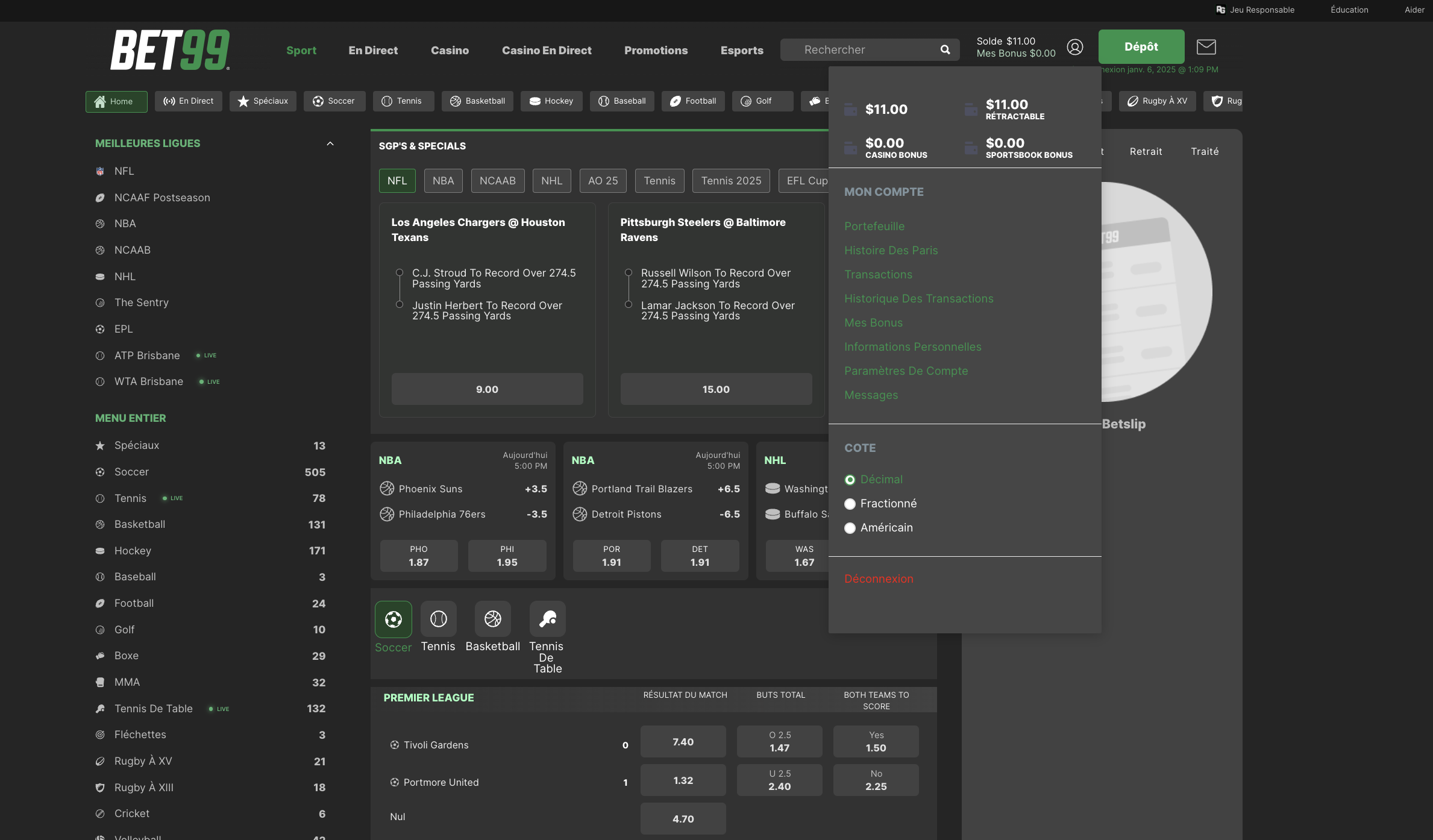
Task: Switch to the NHL specials tab
Action: 551,181
